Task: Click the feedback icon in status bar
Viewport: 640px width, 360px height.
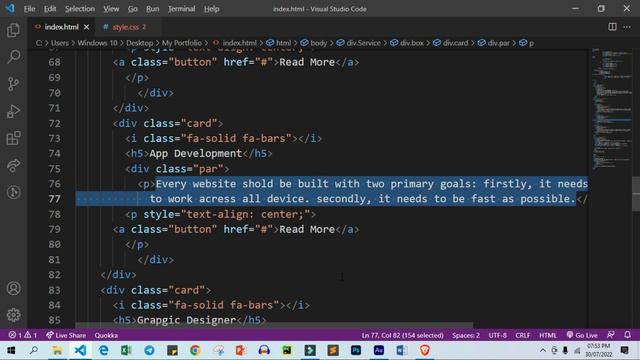Action: tap(611, 335)
